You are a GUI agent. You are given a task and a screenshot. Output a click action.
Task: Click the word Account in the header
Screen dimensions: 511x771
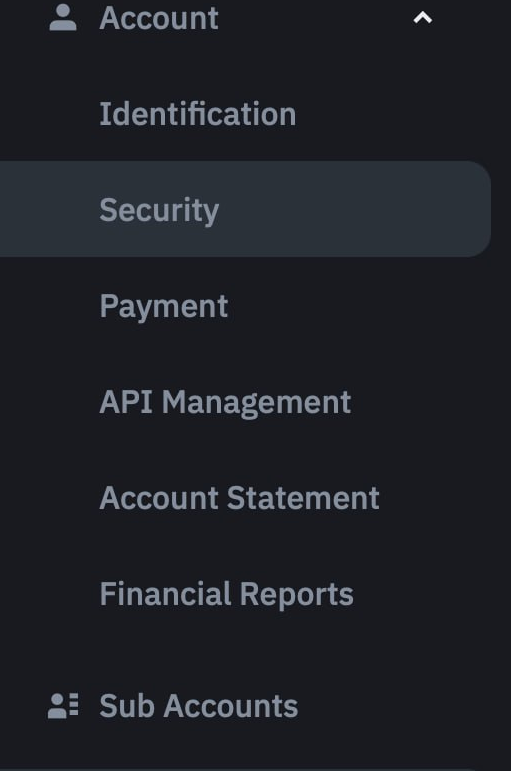pos(159,18)
